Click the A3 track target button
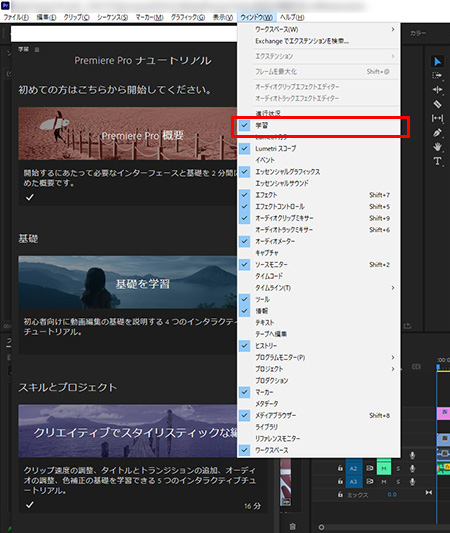450x533 pixels. point(353,482)
